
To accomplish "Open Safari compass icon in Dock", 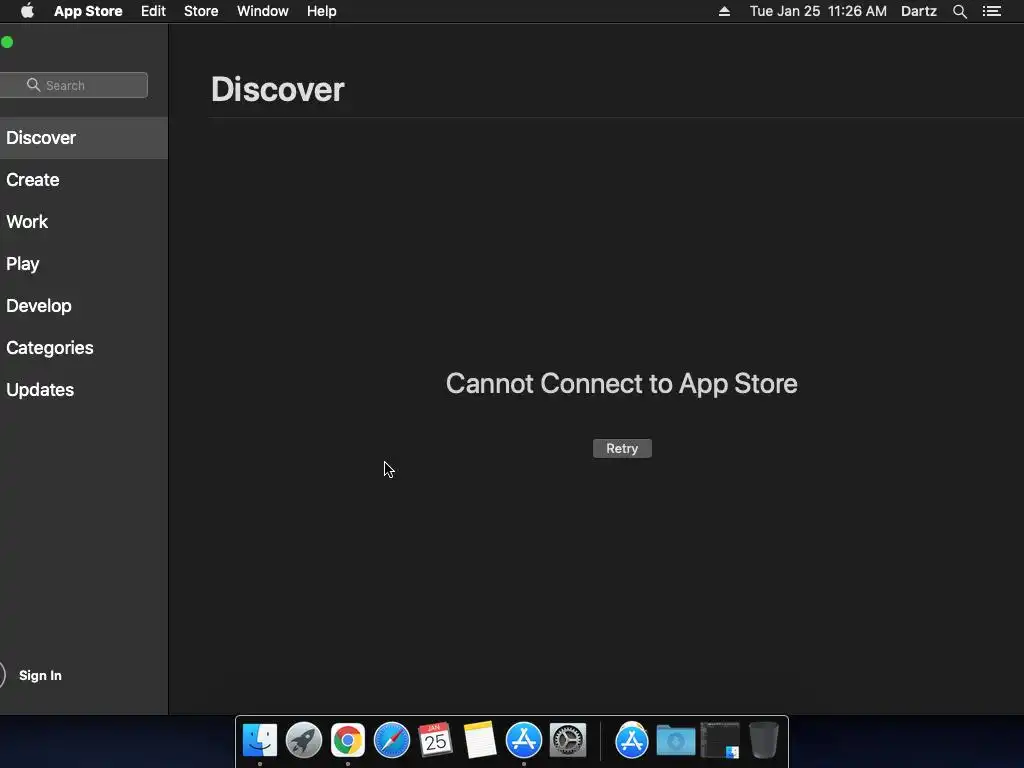I will 392,741.
